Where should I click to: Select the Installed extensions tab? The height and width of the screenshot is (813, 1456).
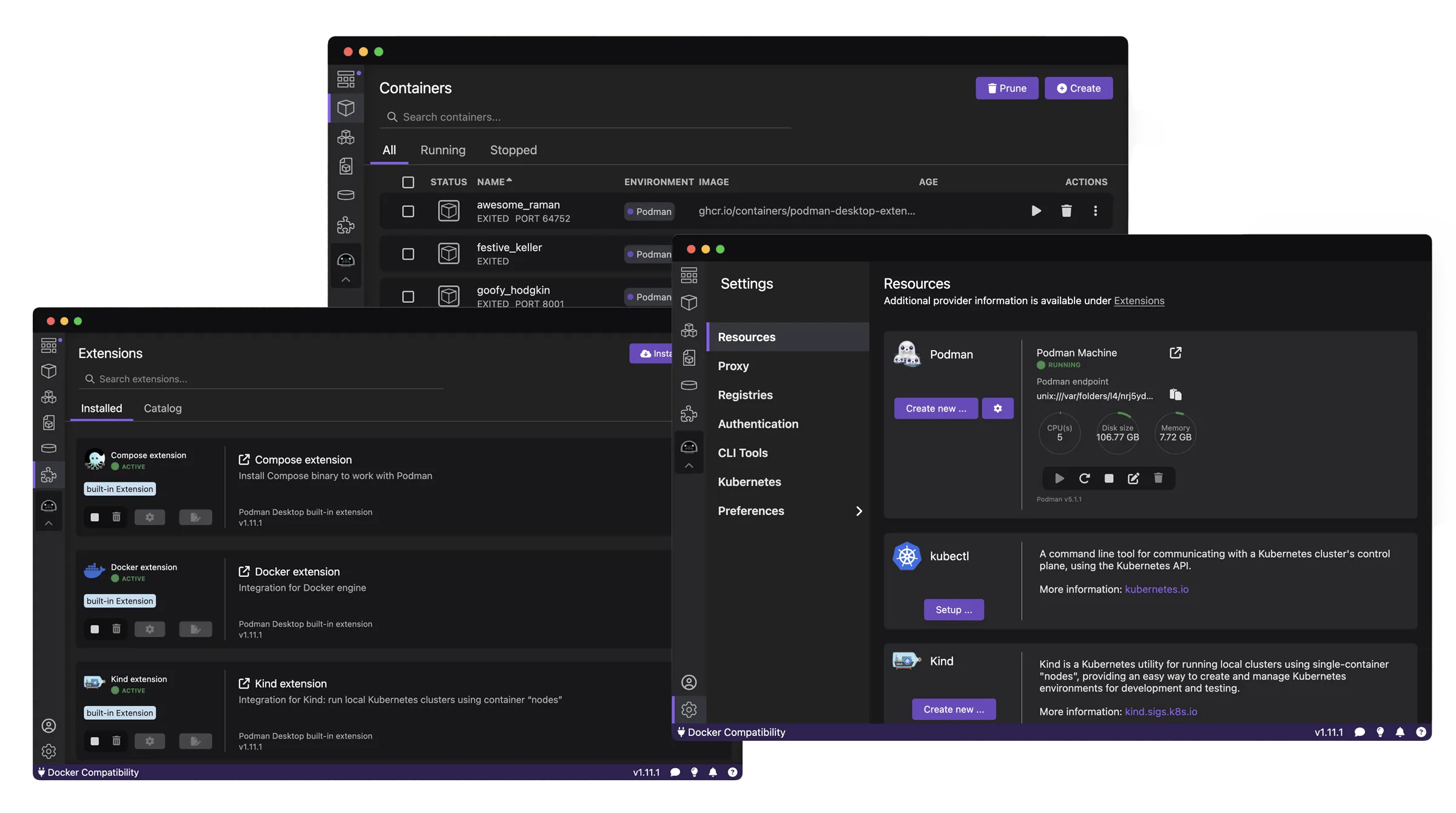101,408
